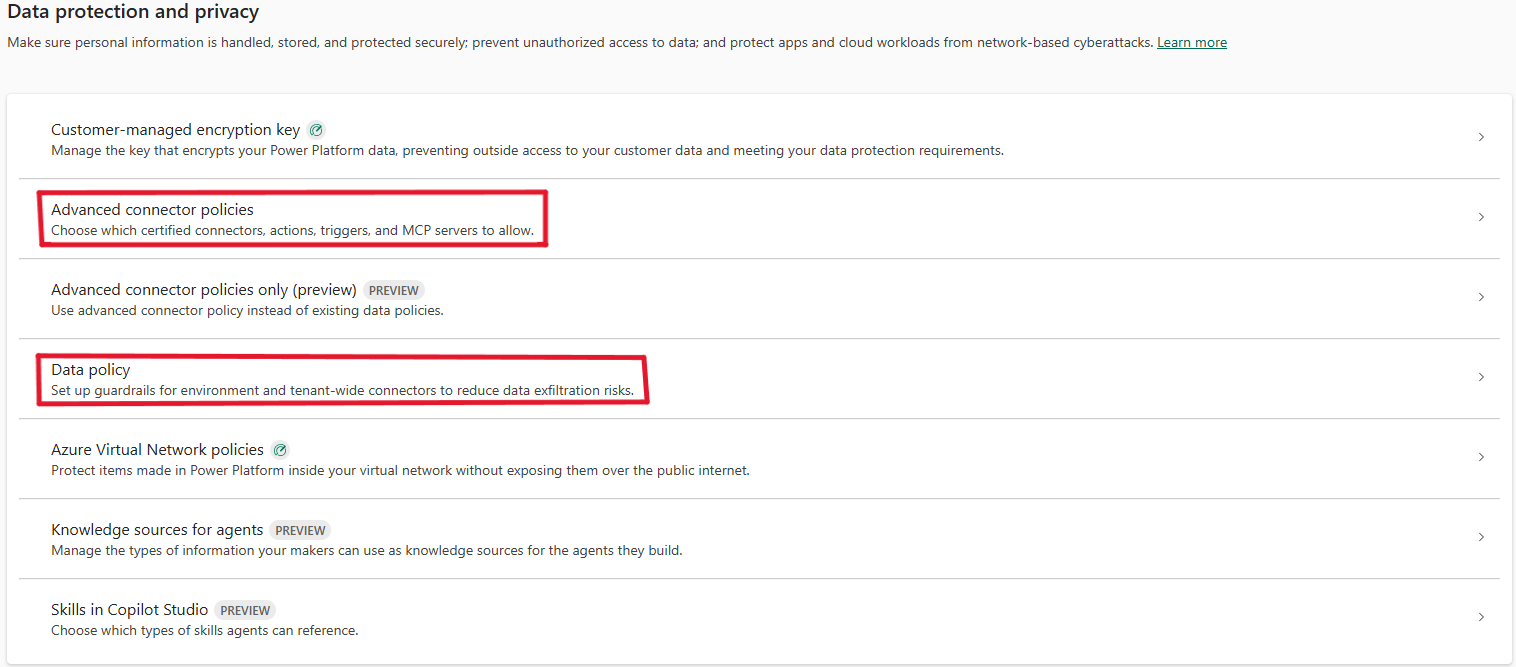
Task: Click PREVIEW badge next to Knowledge sources
Action: (300, 530)
